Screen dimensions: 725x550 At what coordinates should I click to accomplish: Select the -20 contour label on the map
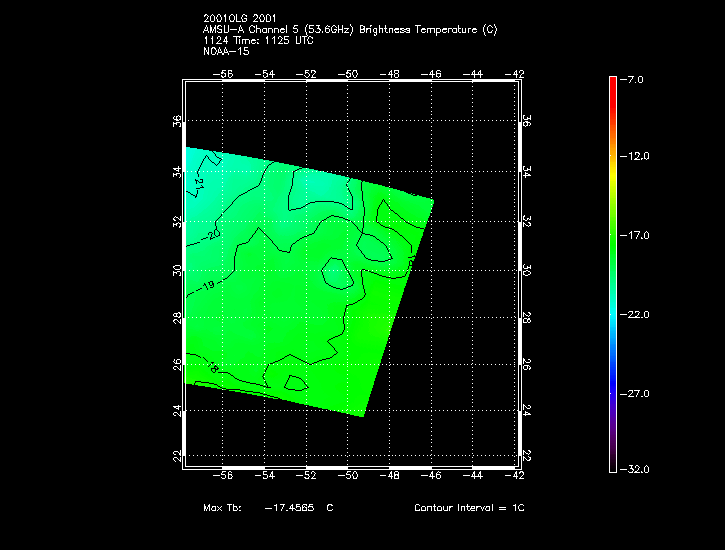(x=212, y=234)
